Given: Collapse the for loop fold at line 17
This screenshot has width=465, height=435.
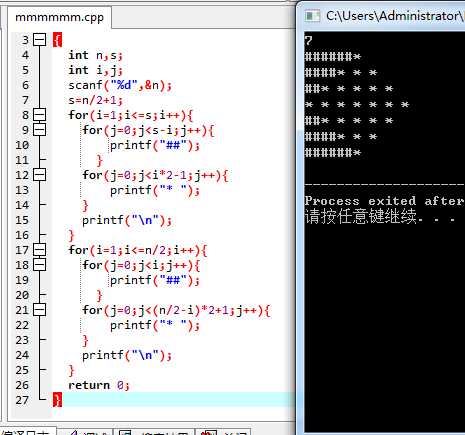Looking at the screenshot, I should [x=40, y=249].
